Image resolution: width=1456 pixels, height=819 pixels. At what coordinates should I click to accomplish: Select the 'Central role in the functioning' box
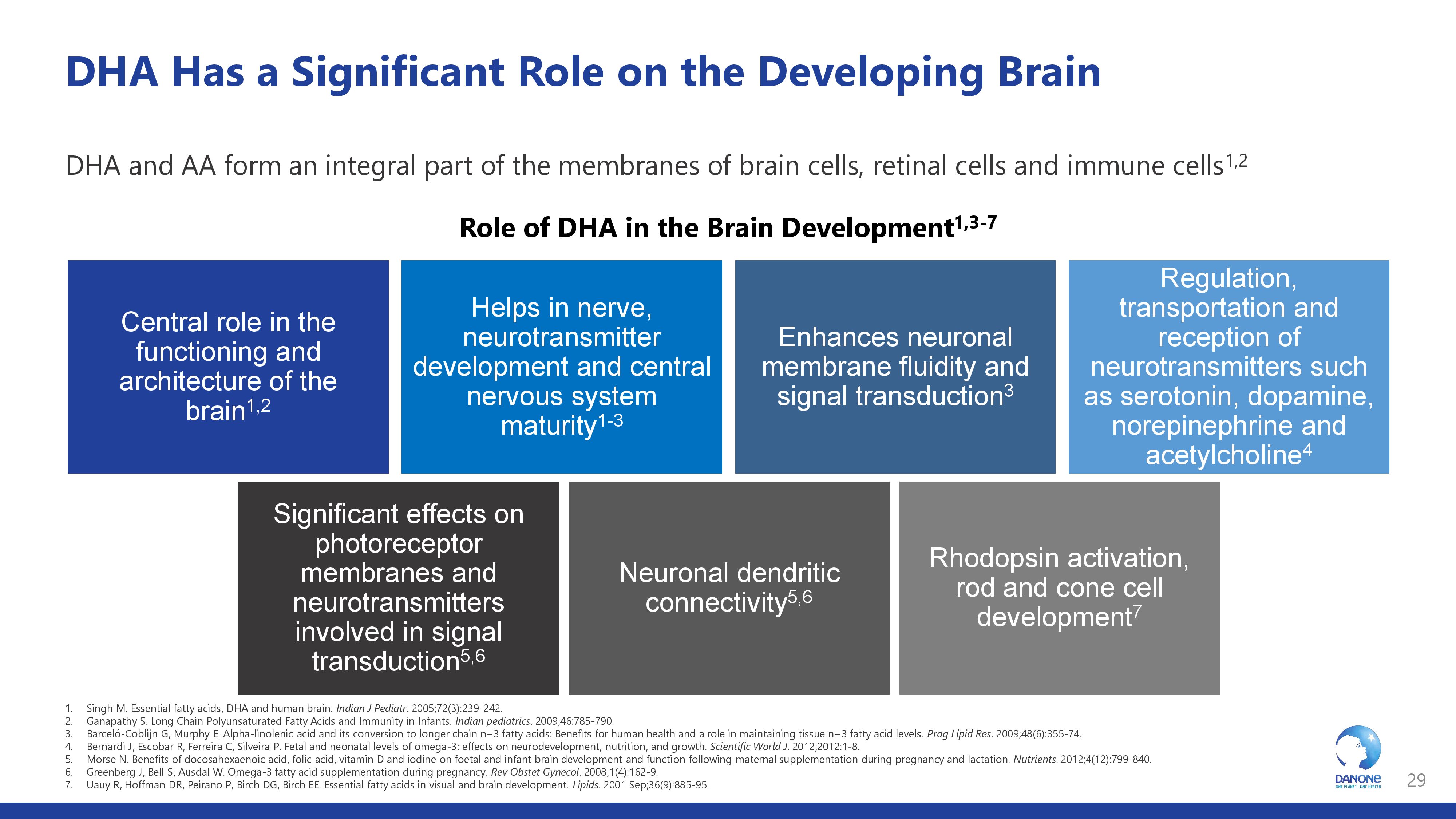[x=228, y=366]
